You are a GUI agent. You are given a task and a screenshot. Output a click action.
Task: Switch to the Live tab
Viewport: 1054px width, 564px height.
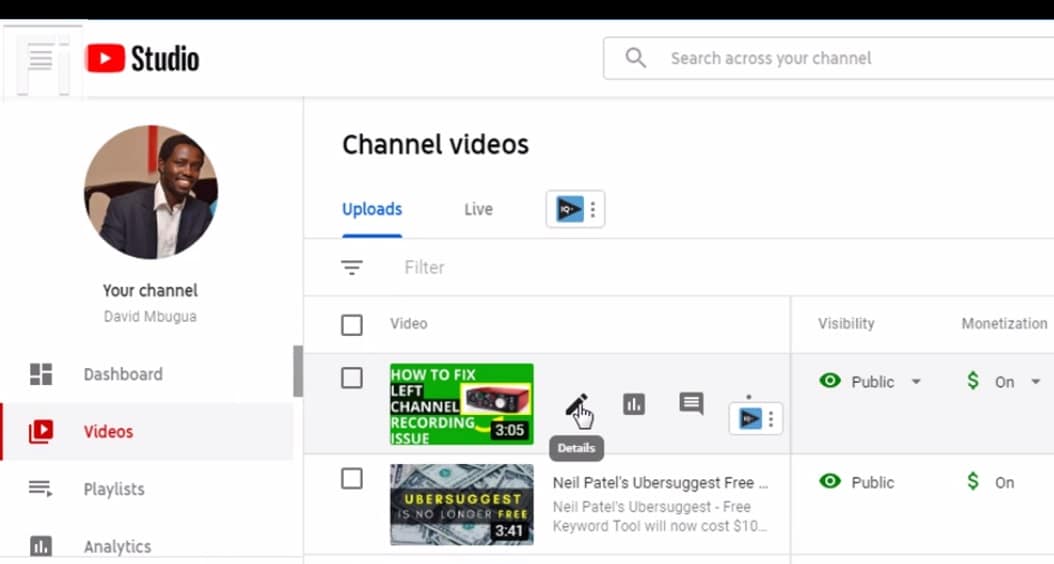coord(479,210)
